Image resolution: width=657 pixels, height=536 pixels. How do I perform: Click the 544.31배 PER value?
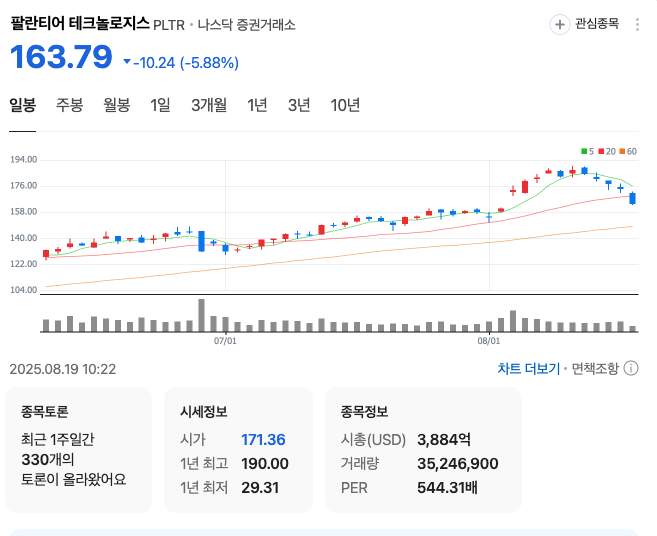(x=447, y=488)
